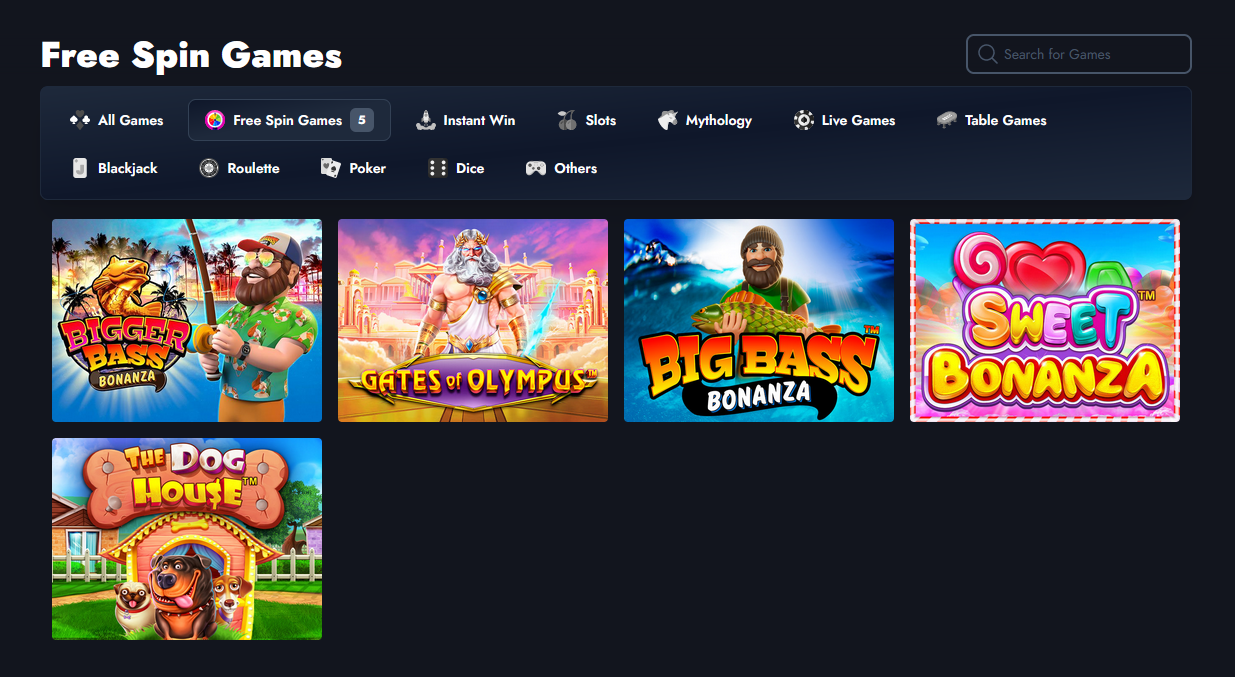Select the Free Spin Games tab

click(x=288, y=120)
